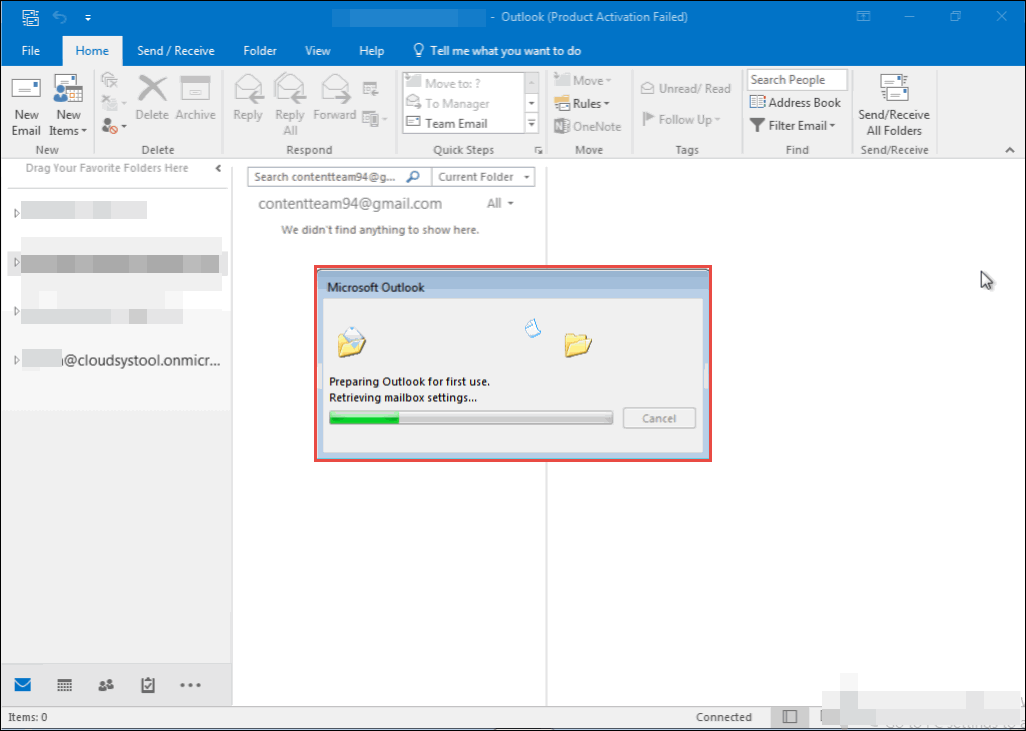This screenshot has height=731, width=1026.
Task: Open the Filter Email dropdown
Action: point(792,125)
